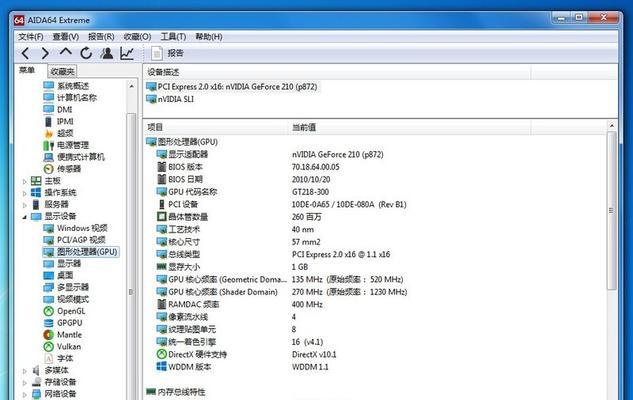Image resolution: width=633 pixels, height=400 pixels.
Task: Select 系统概述 in the tree
Action: pyautogui.click(x=66, y=86)
